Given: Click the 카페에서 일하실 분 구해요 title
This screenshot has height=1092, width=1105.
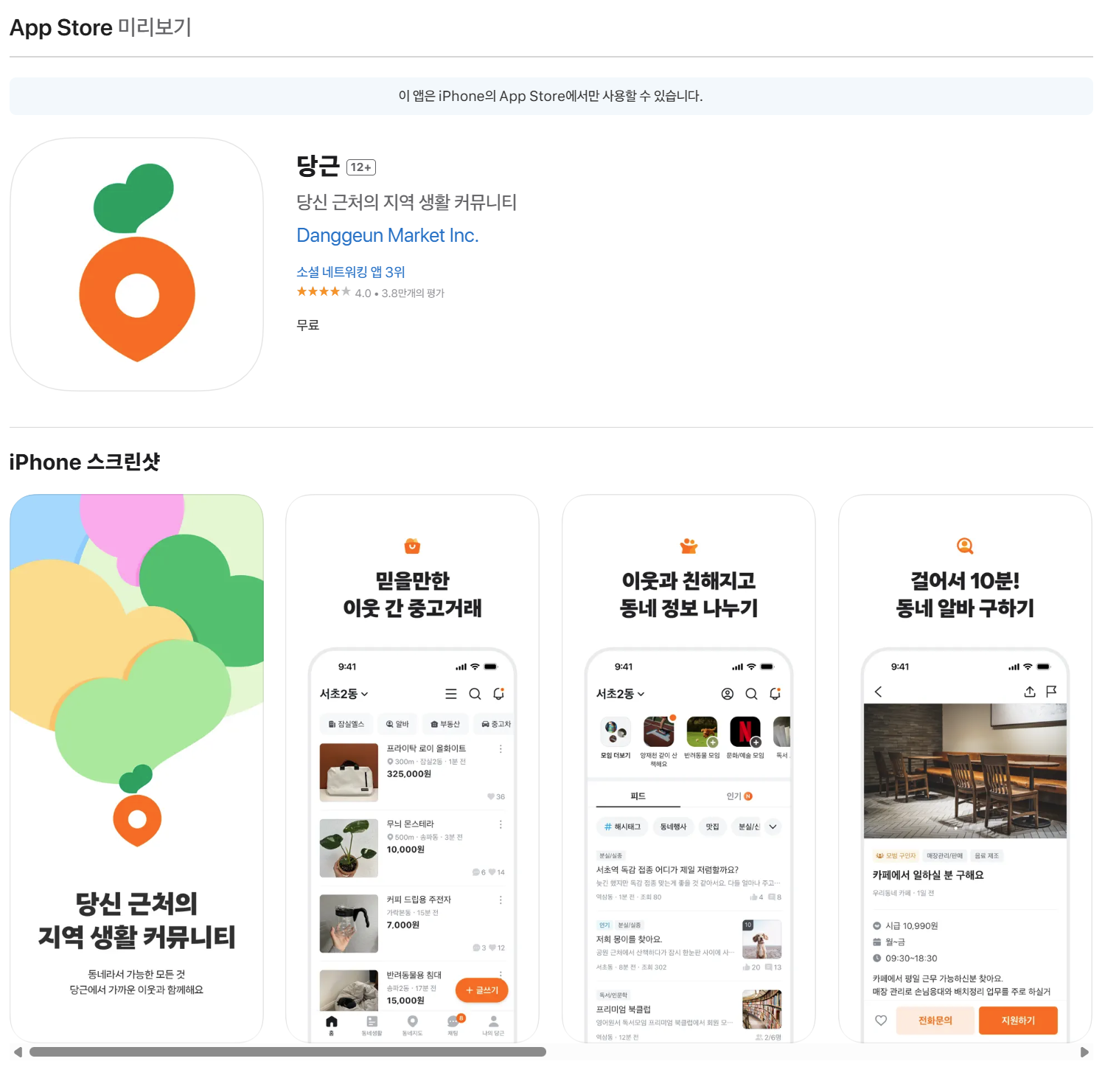Looking at the screenshot, I should coord(928,875).
